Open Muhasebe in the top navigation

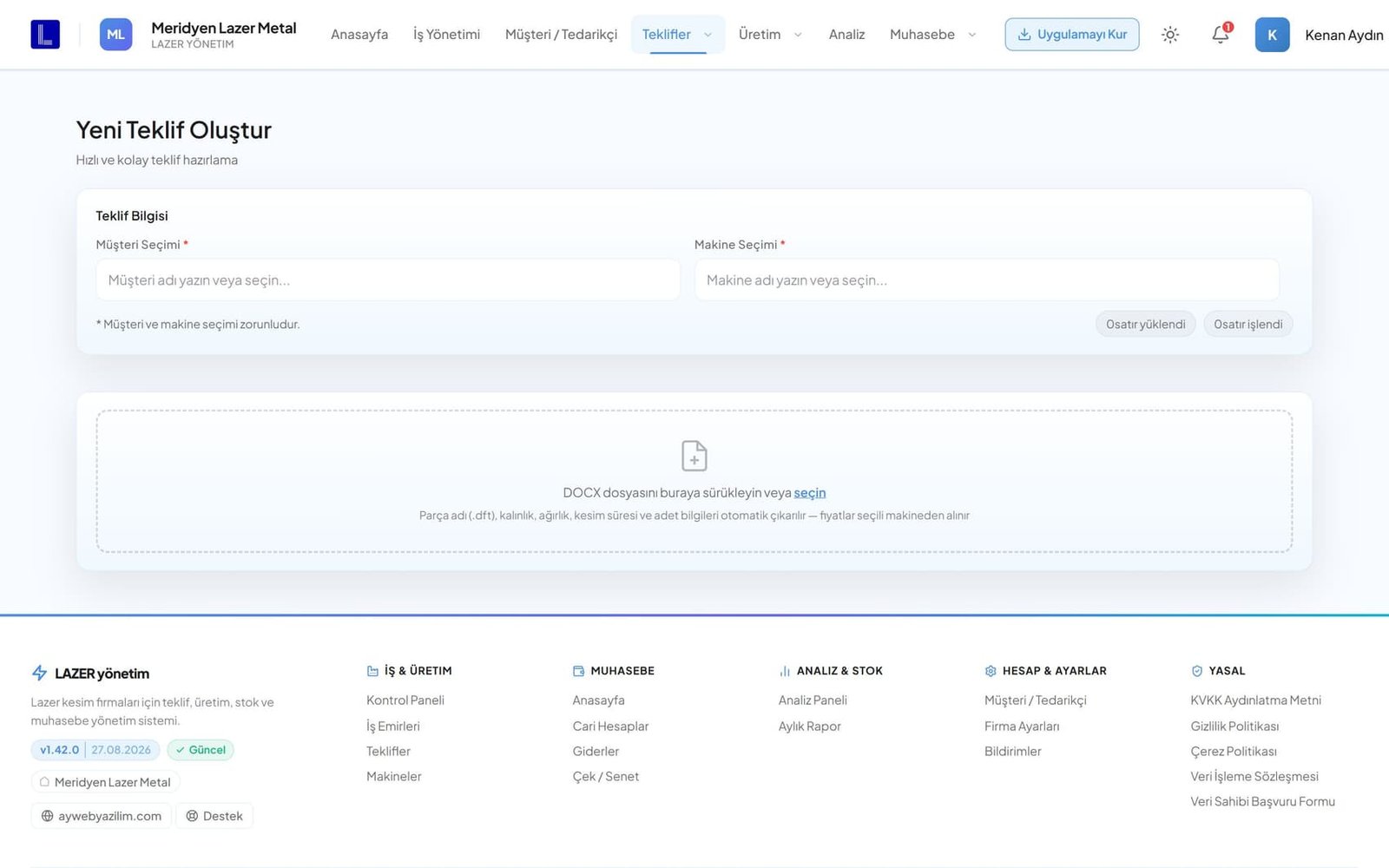coord(922,35)
